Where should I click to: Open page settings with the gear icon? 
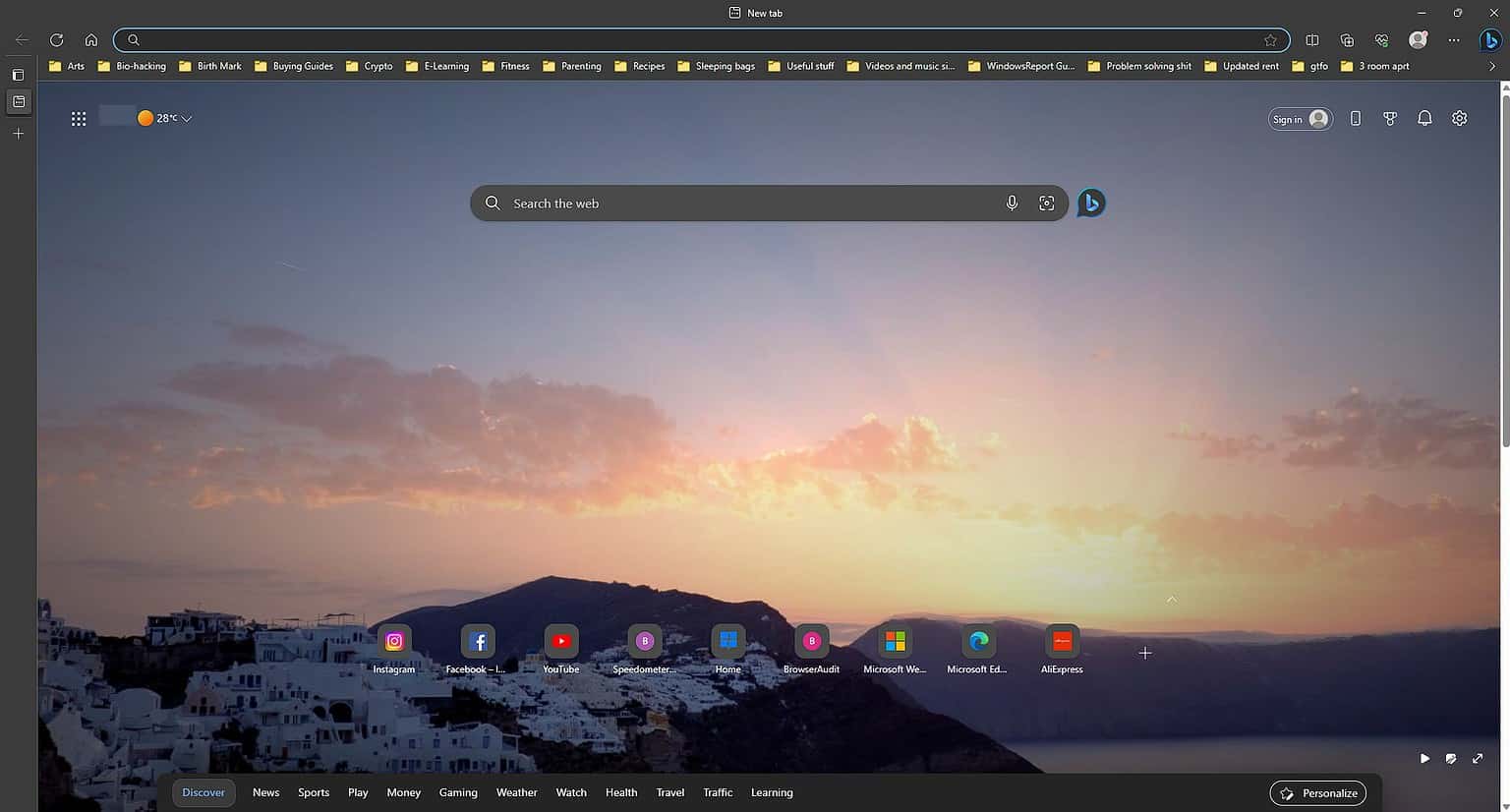point(1459,118)
